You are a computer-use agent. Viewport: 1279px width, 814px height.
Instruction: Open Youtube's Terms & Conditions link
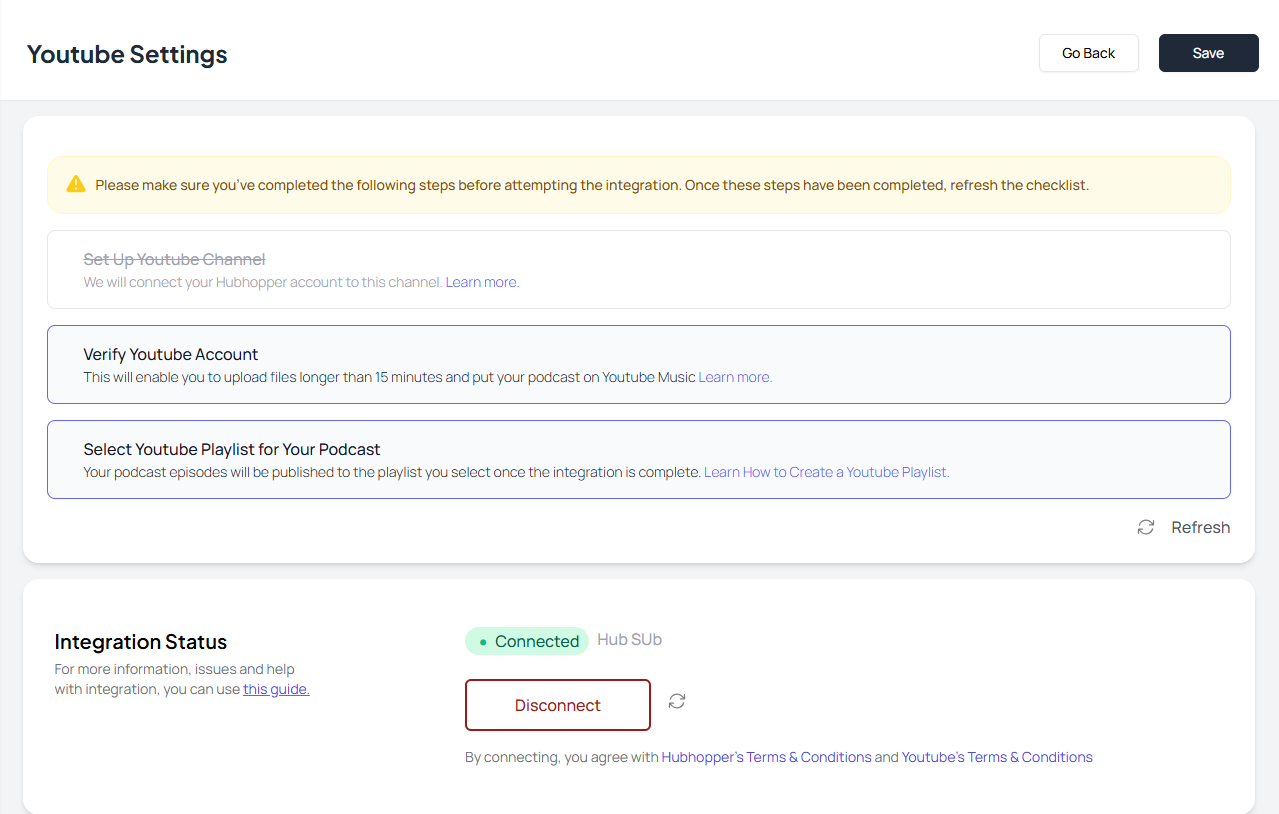point(997,757)
